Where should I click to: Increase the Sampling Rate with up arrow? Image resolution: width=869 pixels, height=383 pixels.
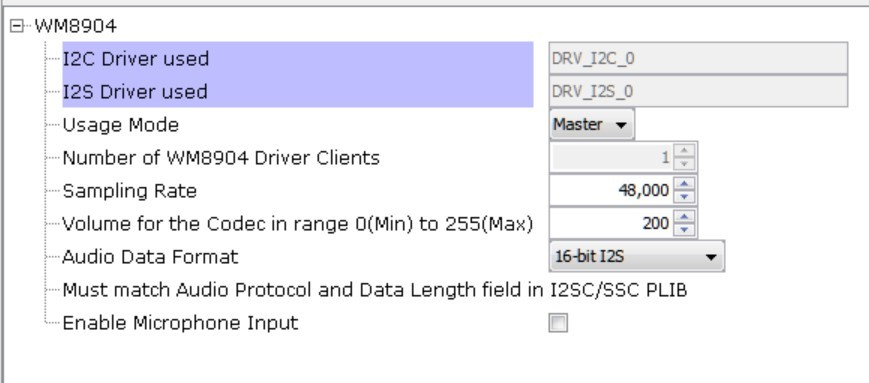(684, 185)
